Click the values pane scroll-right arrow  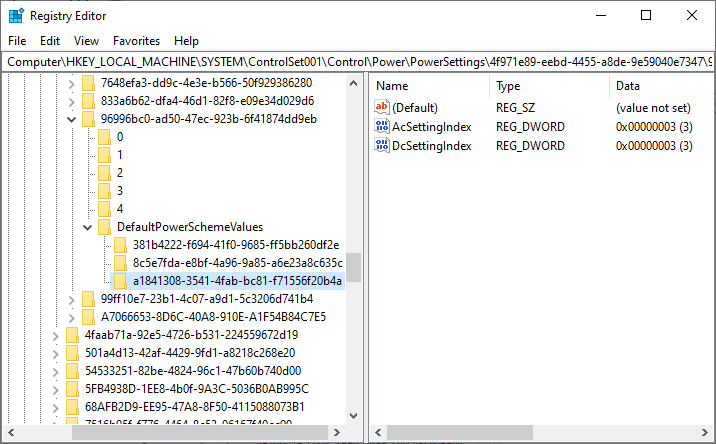pos(705,432)
